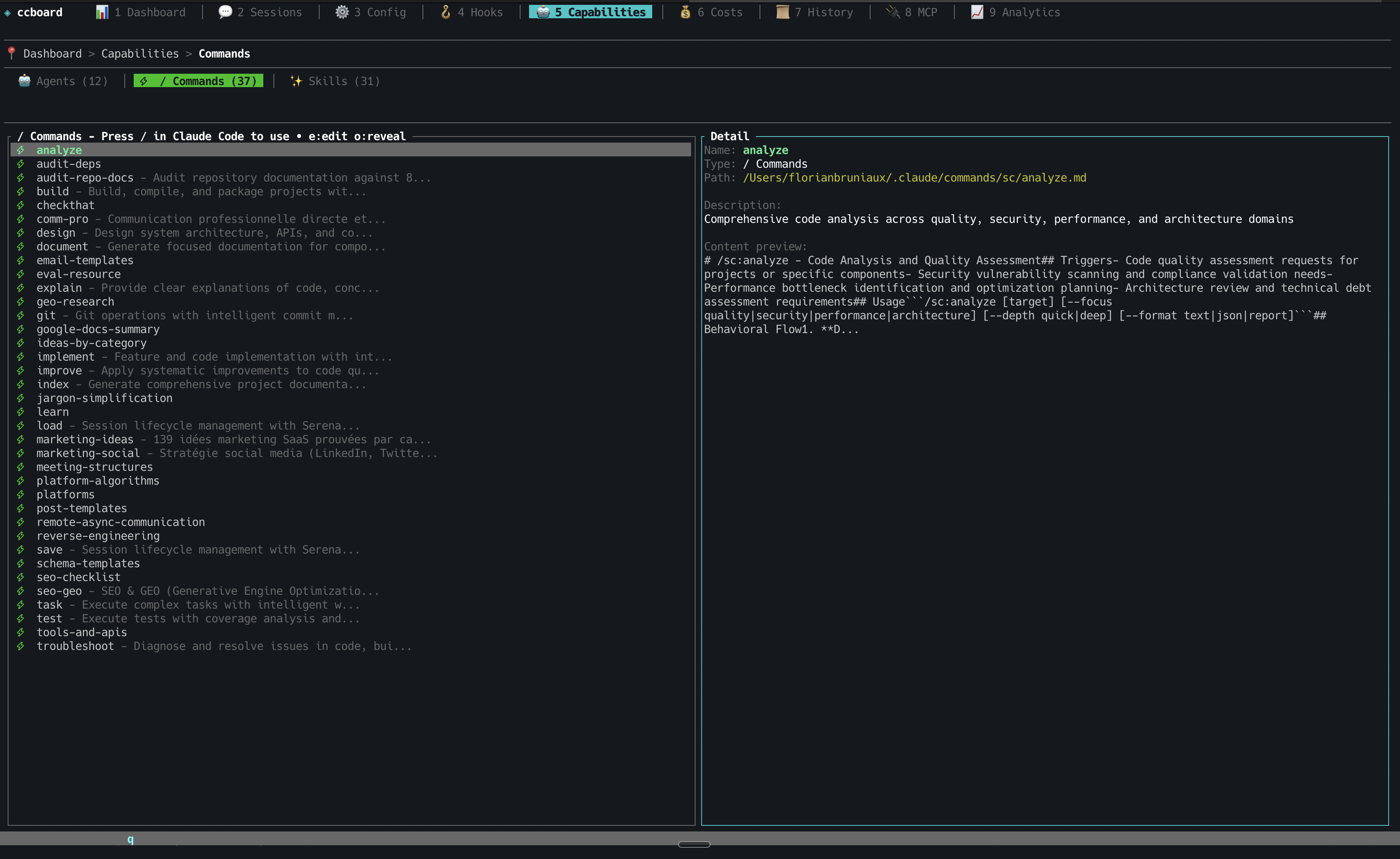Image resolution: width=1400 pixels, height=859 pixels.
Task: Go to Dashboard via breadcrumb
Action: coord(52,53)
